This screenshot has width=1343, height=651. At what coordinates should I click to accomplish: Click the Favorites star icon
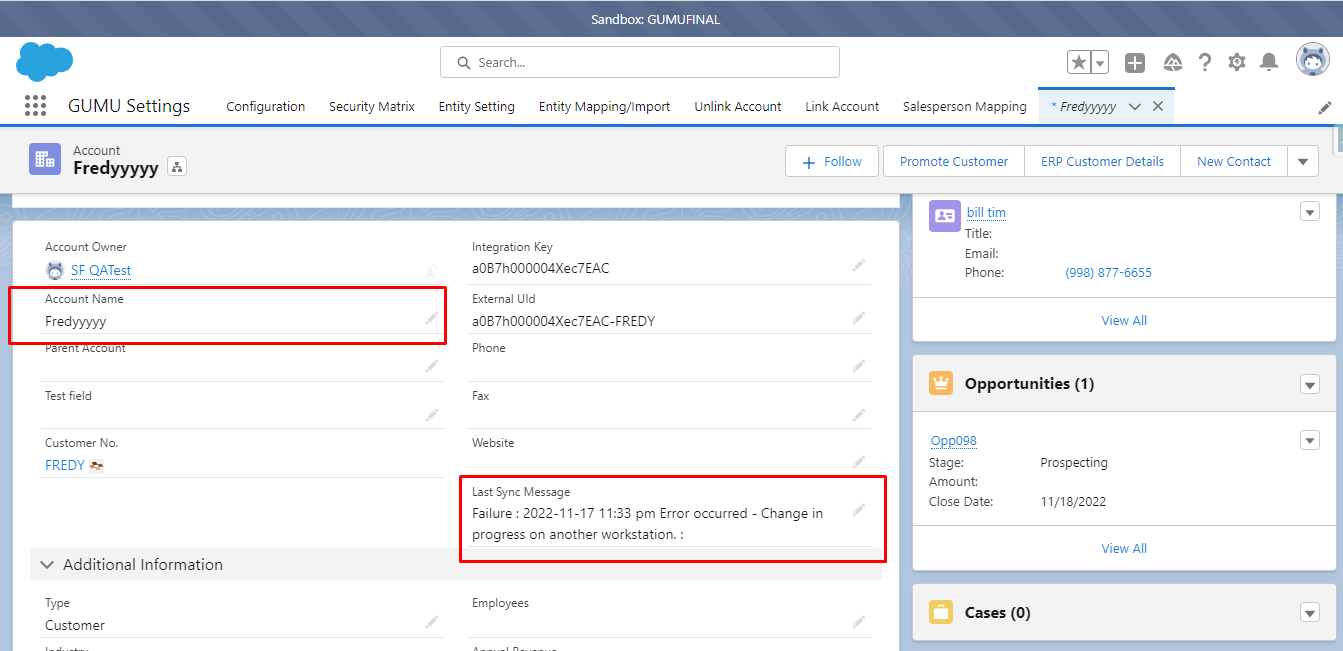[x=1079, y=62]
